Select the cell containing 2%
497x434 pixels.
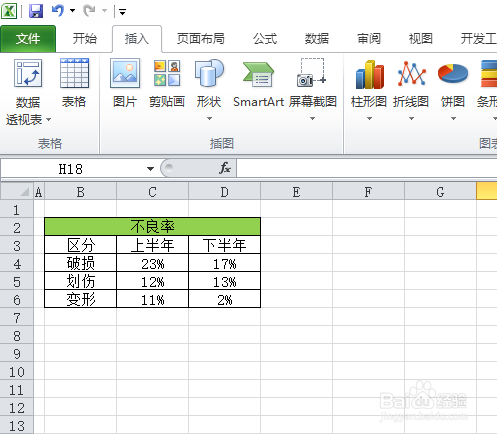pyautogui.click(x=224, y=299)
